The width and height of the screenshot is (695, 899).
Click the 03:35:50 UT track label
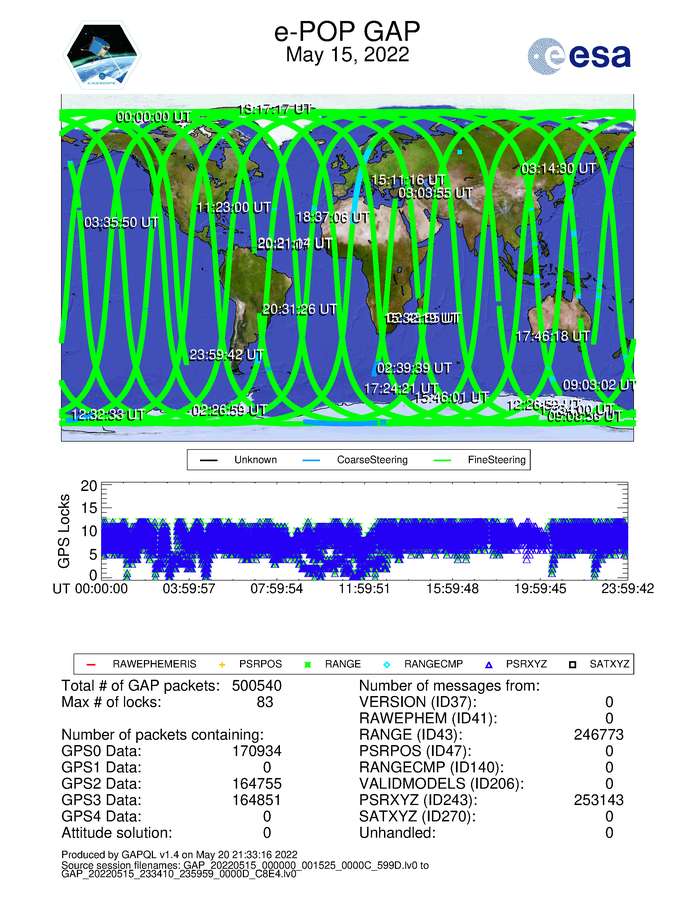coord(122,222)
